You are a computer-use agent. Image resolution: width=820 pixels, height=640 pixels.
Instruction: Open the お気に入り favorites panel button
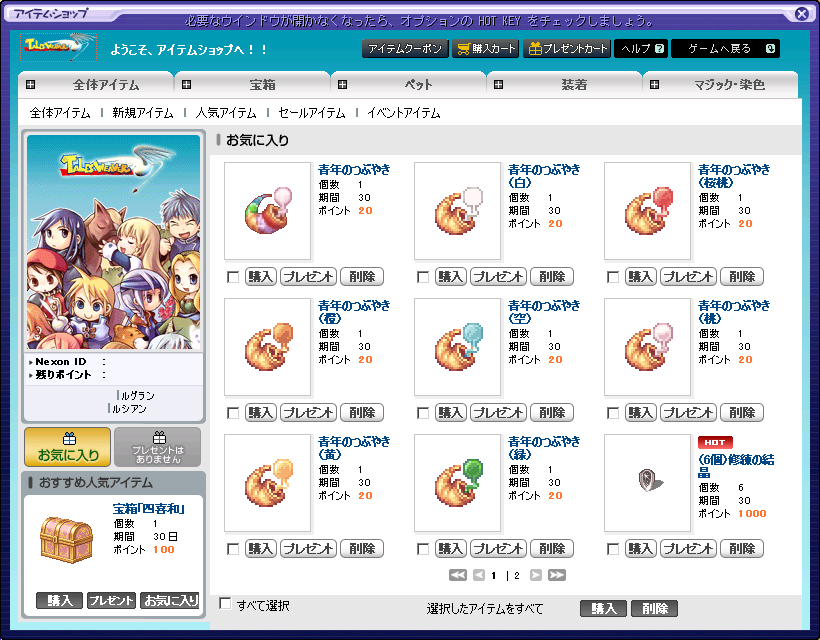coord(67,447)
